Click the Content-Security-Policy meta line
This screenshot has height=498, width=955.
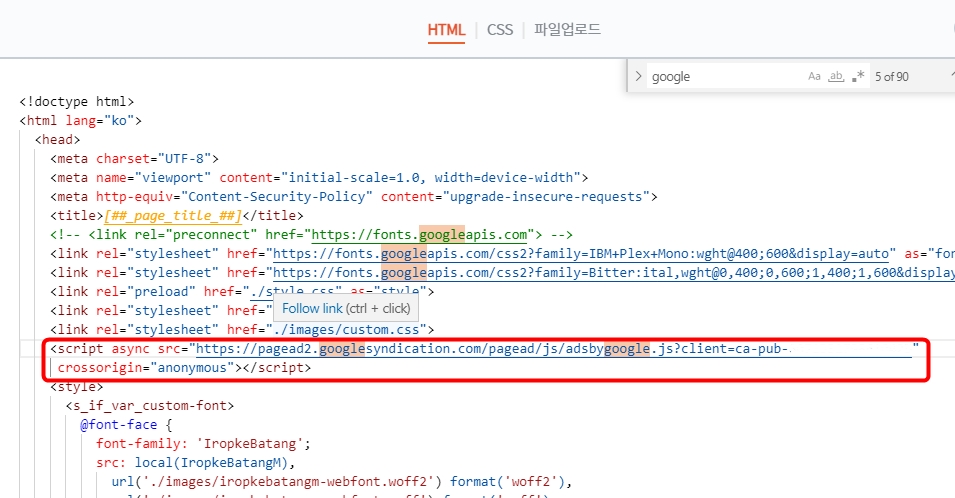click(x=354, y=197)
